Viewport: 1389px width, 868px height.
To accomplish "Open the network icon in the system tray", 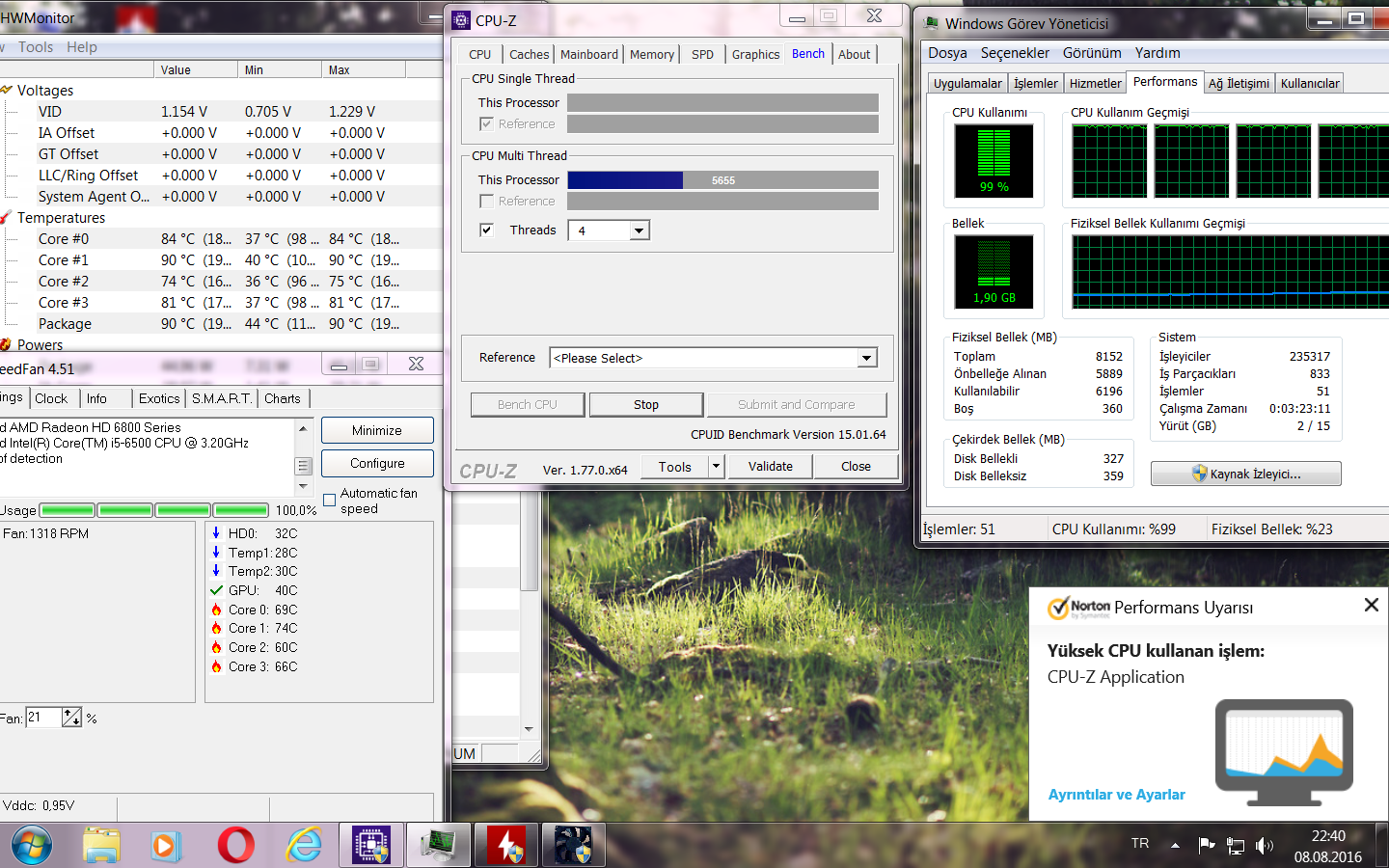I will [x=1236, y=846].
